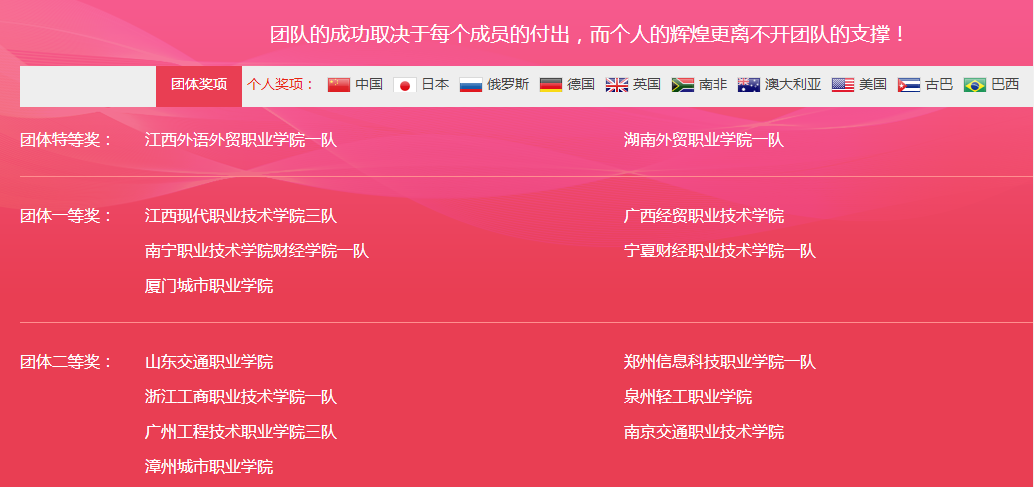Click 广西经贸职业技术学院 team name
The height and width of the screenshot is (487, 1034).
(704, 216)
